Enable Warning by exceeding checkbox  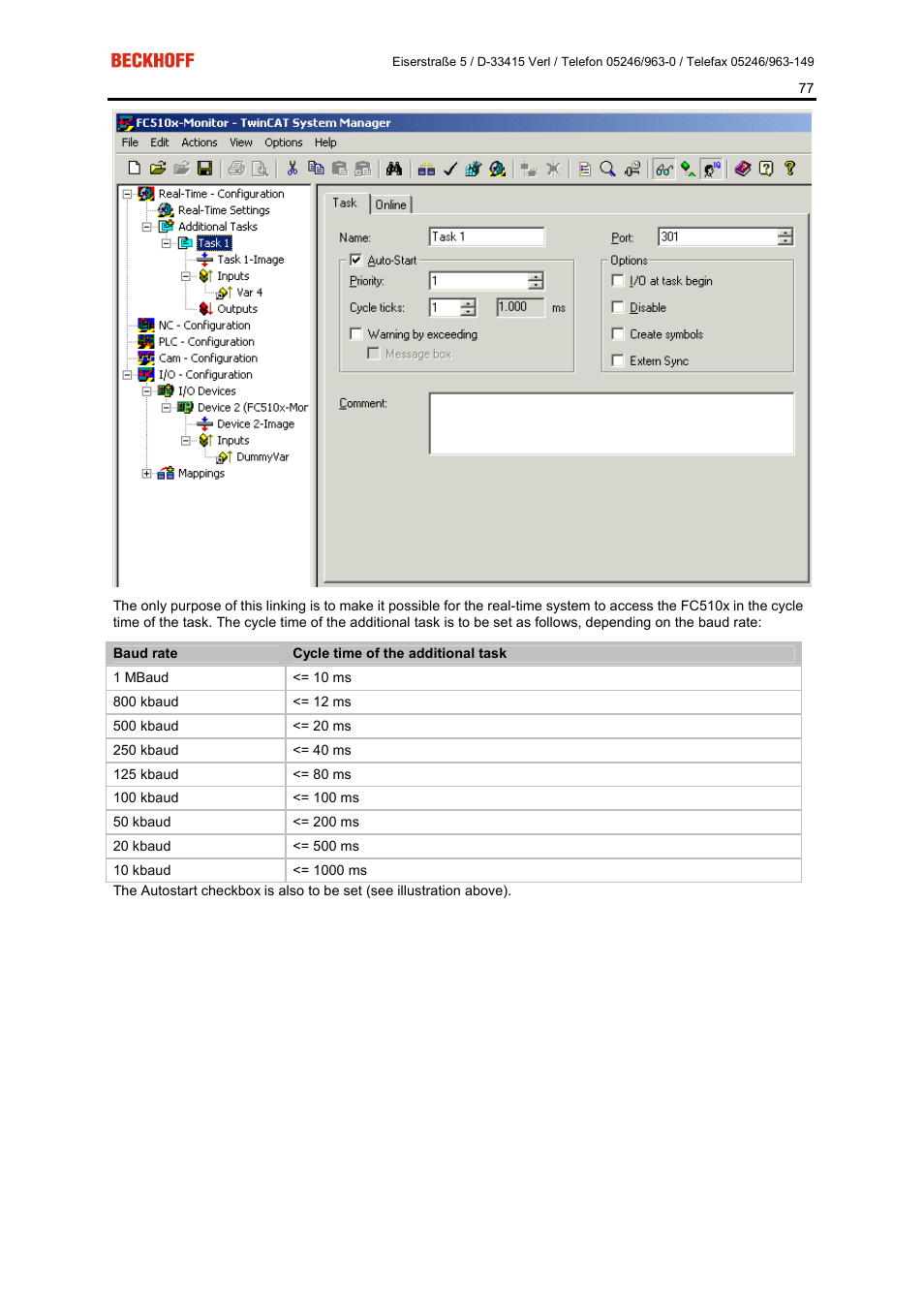click(355, 333)
